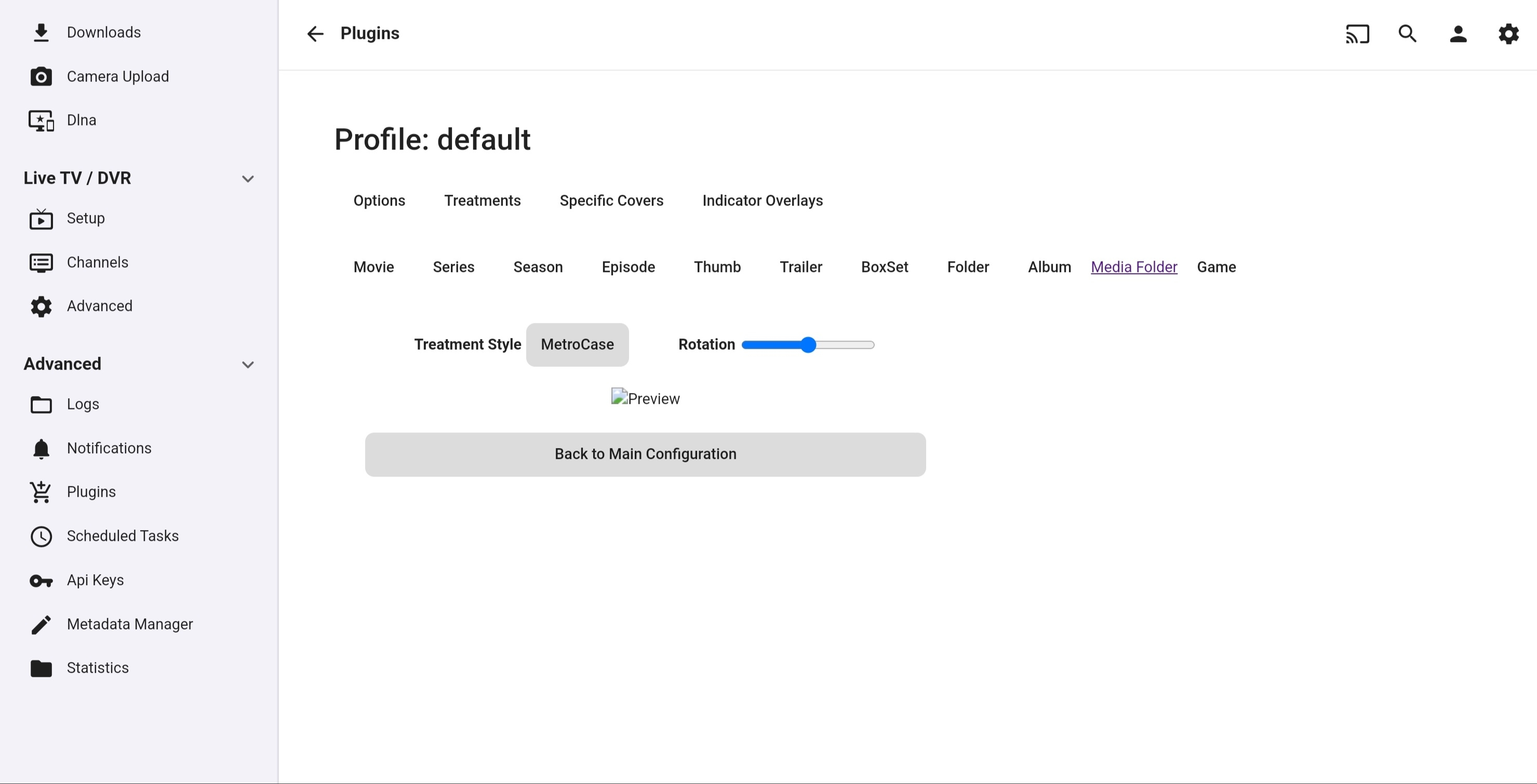Open Metadata Manager page
Image resolution: width=1537 pixels, height=784 pixels.
[x=129, y=624]
